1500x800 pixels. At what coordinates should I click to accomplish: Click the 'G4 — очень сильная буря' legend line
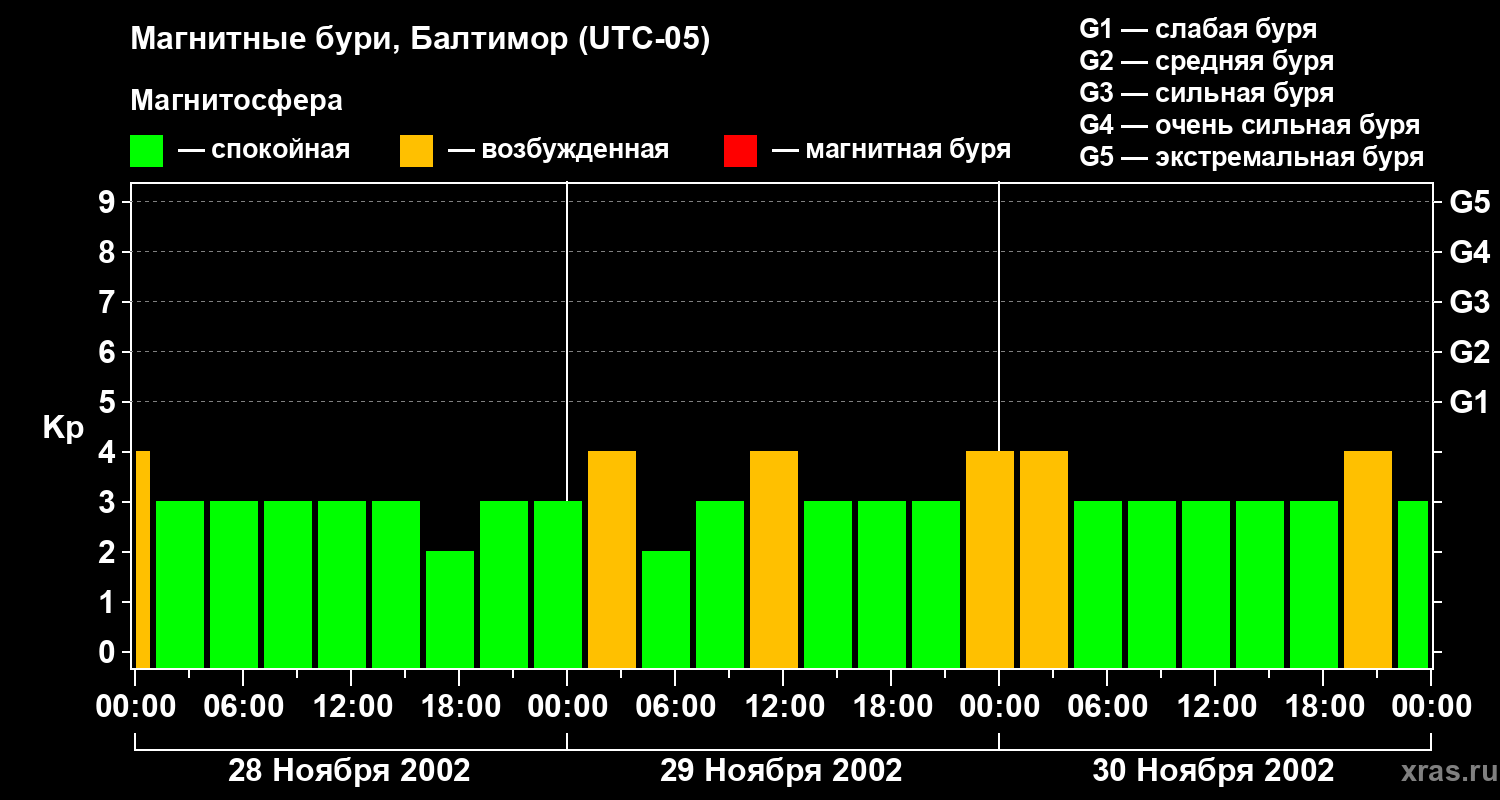point(1250,125)
